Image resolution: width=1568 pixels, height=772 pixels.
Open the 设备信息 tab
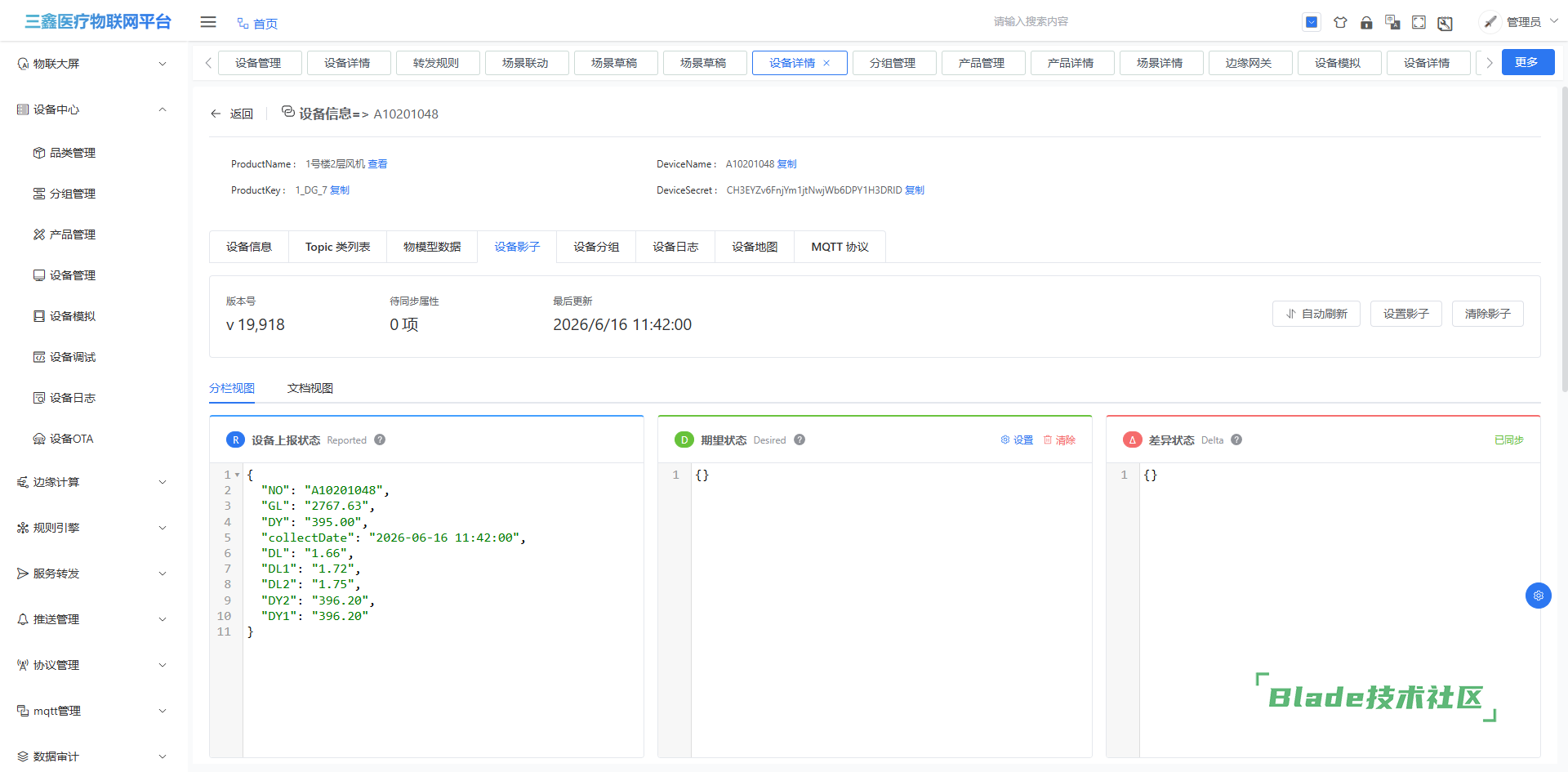249,247
